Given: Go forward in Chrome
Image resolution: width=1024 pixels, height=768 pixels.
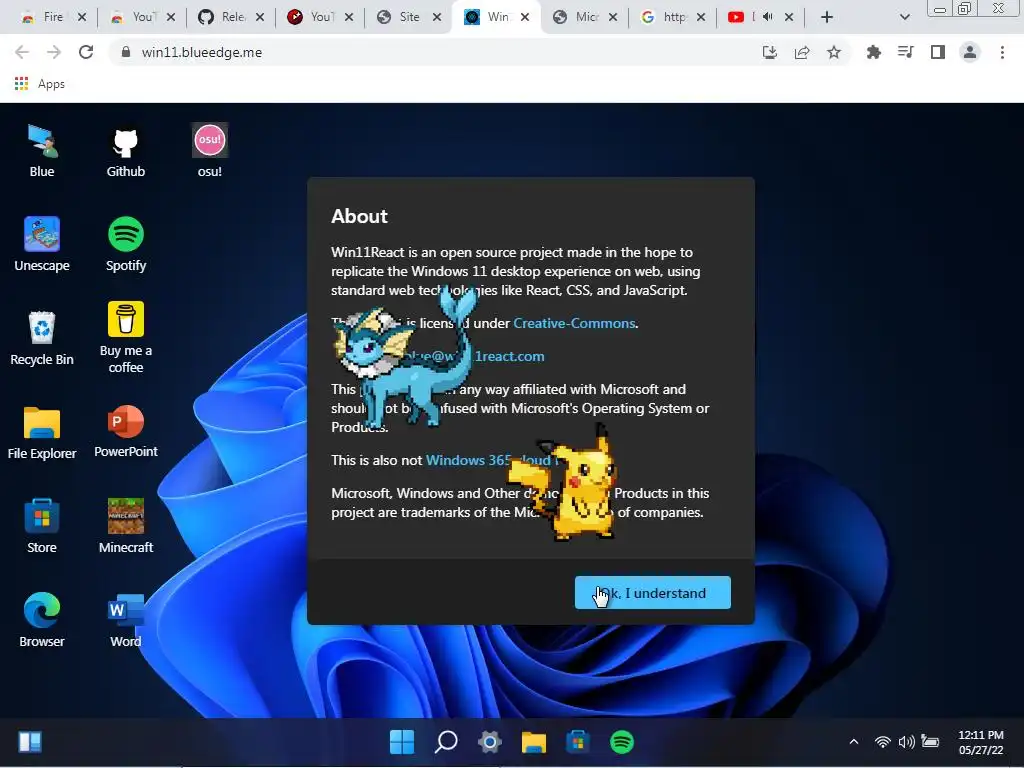Looking at the screenshot, I should point(54,52).
